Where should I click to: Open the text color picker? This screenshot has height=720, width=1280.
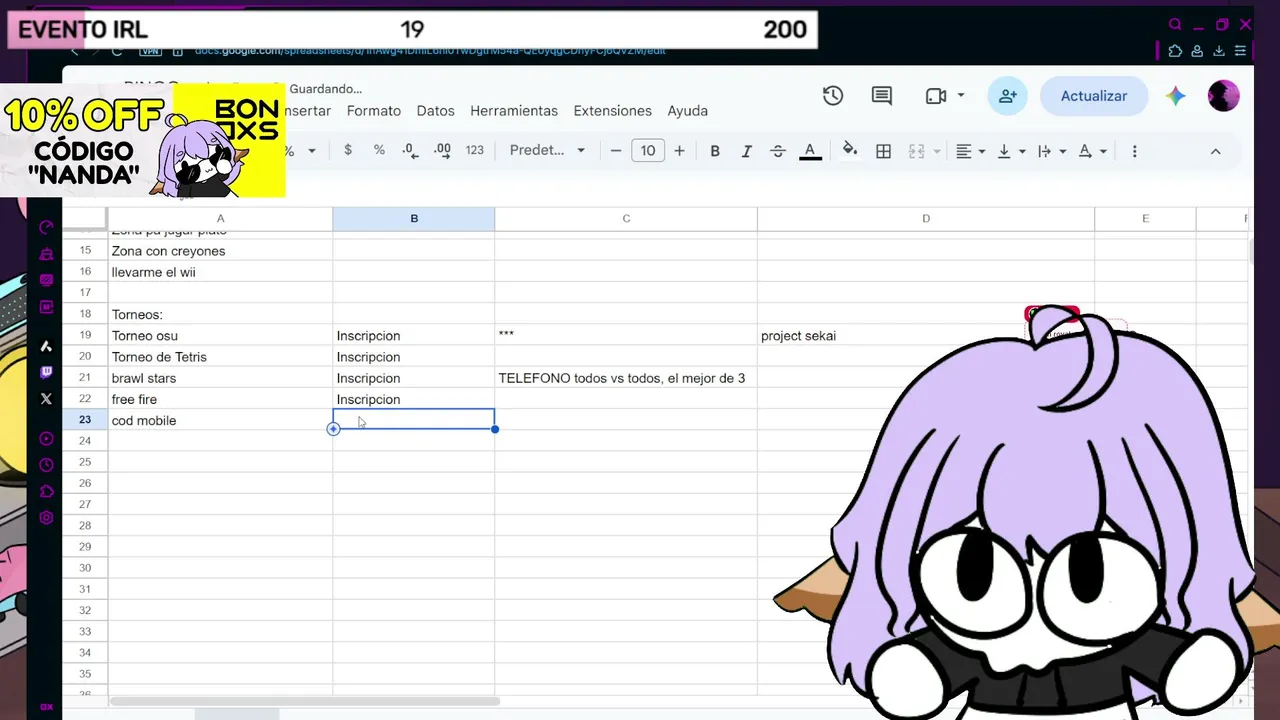point(810,151)
